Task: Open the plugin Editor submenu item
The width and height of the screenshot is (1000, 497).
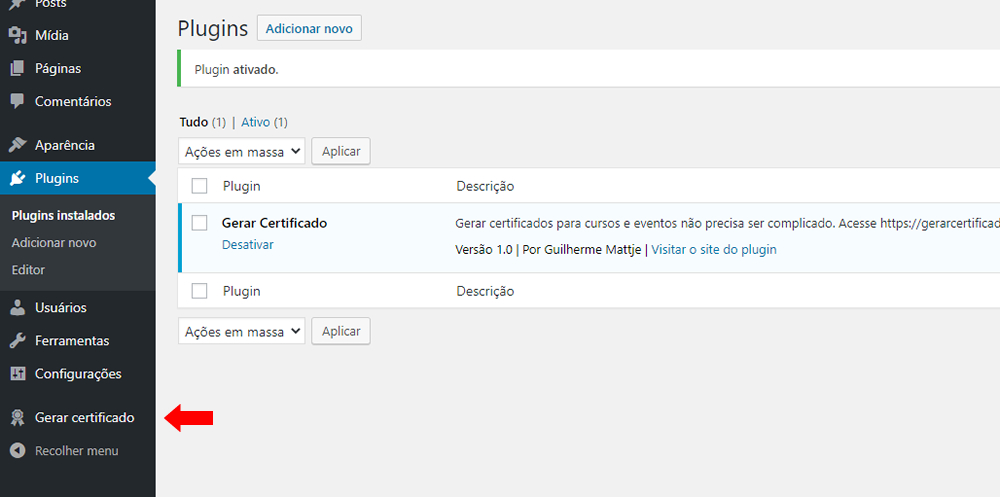Action: coord(28,270)
